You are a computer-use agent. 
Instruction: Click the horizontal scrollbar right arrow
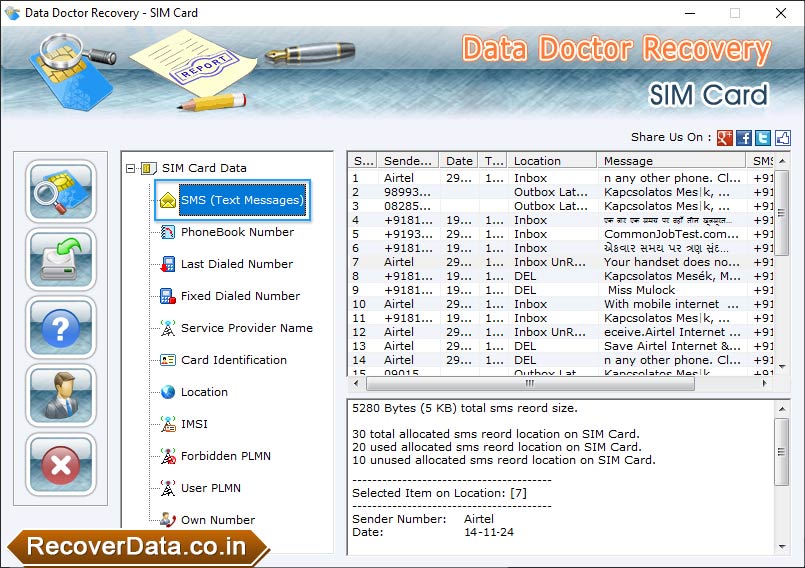(764, 383)
